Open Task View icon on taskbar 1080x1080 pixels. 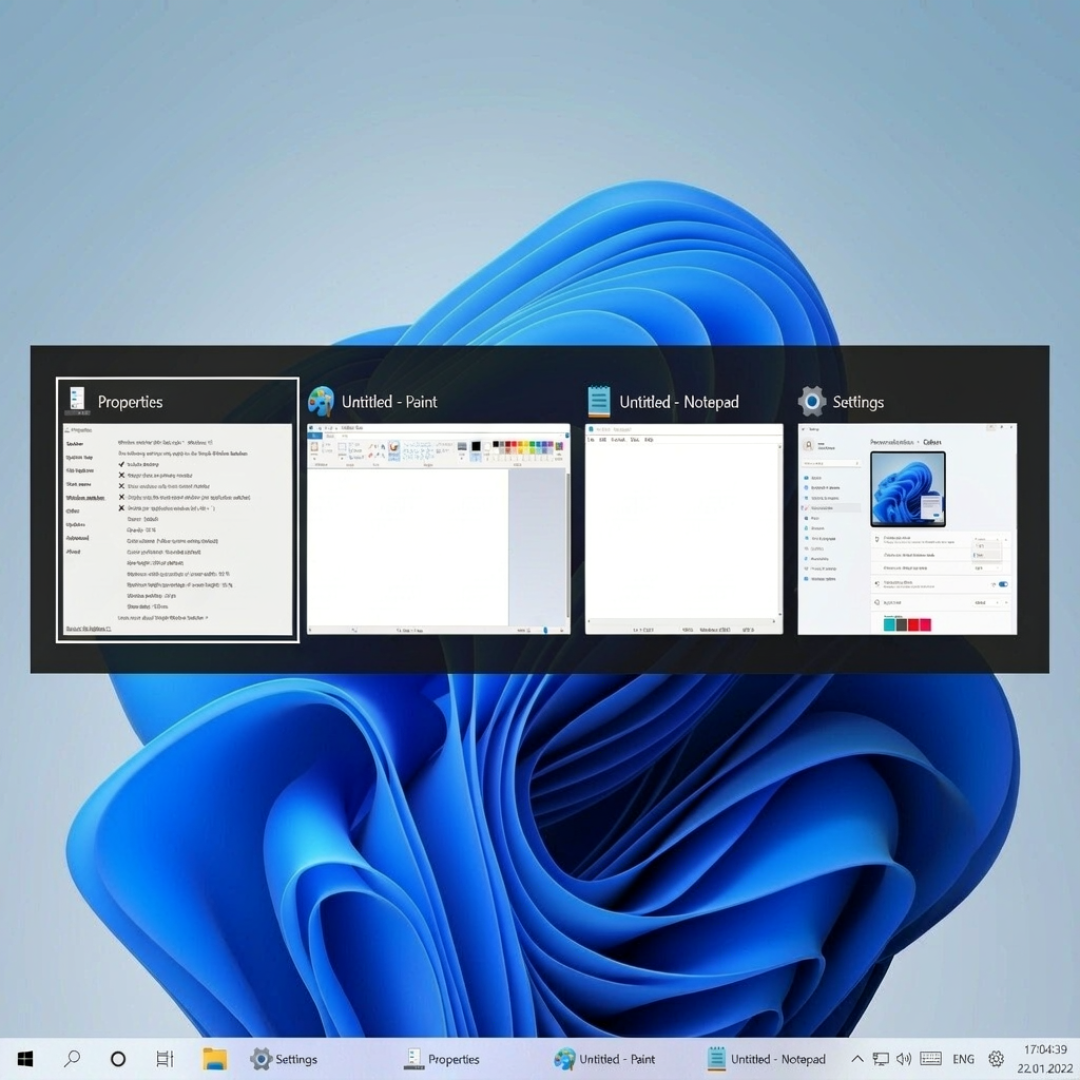tap(165, 1059)
